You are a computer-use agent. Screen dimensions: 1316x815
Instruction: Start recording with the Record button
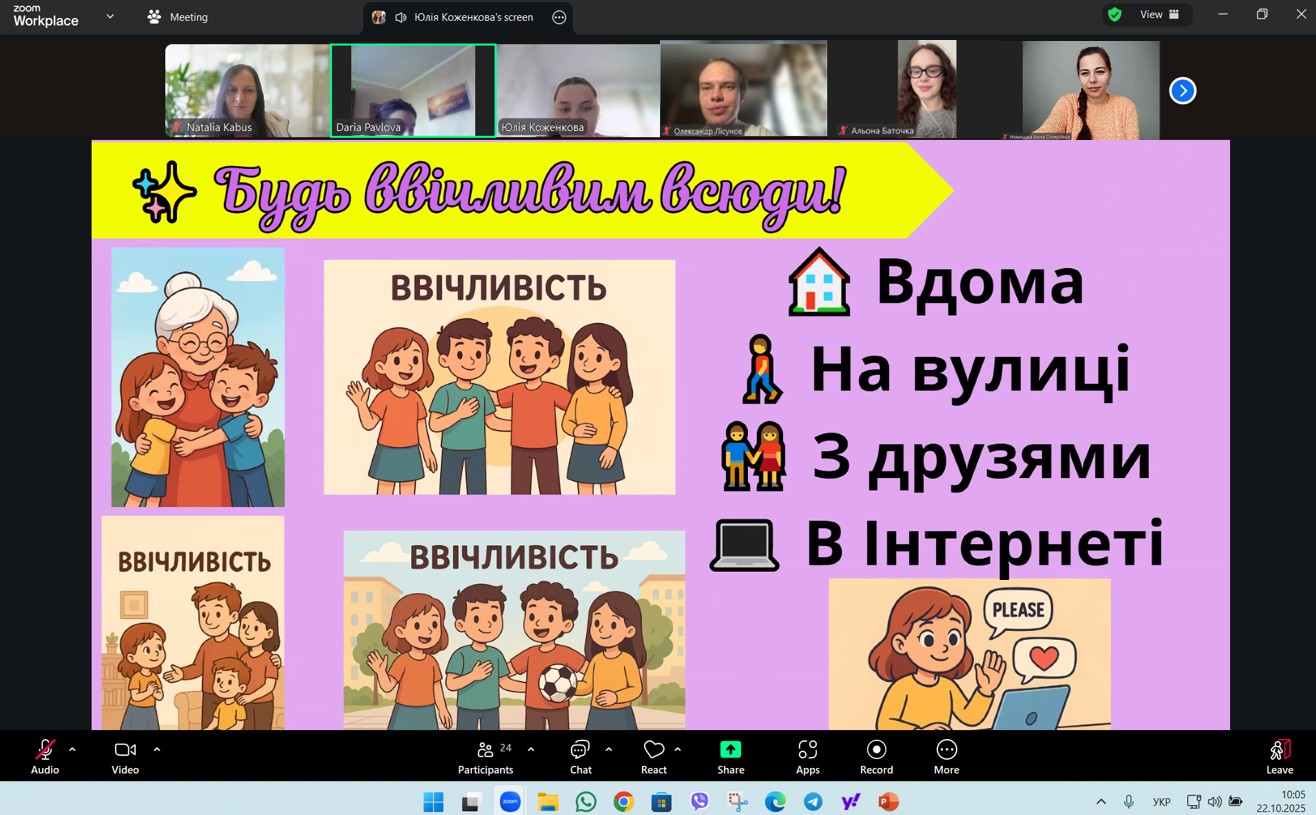[876, 756]
